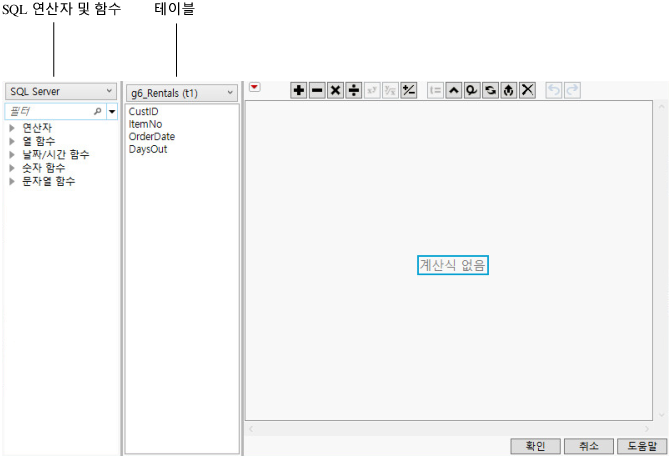Select the ItemNo column

pyautogui.click(x=145, y=124)
